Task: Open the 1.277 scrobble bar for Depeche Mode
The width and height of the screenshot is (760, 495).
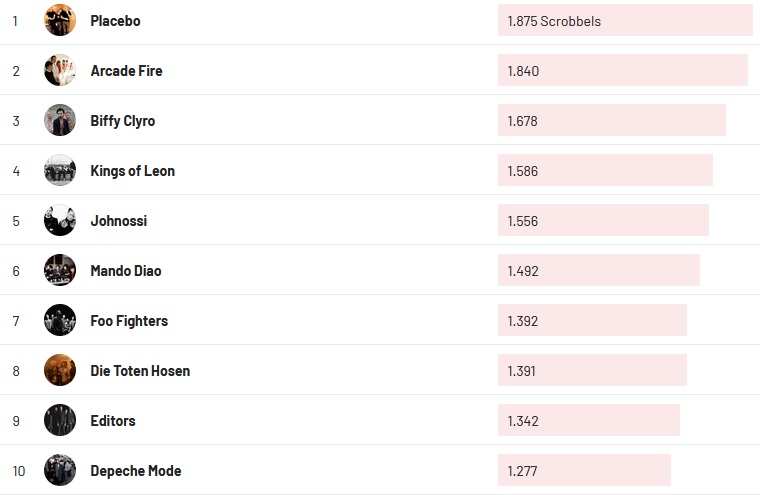Action: [584, 471]
